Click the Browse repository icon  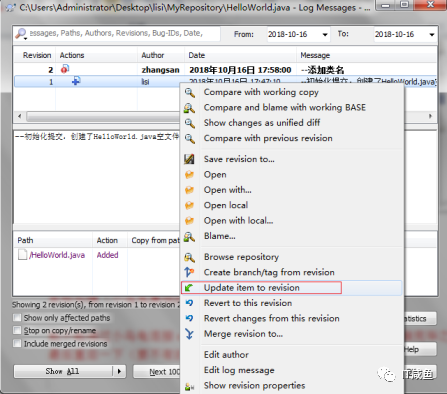[x=189, y=257]
